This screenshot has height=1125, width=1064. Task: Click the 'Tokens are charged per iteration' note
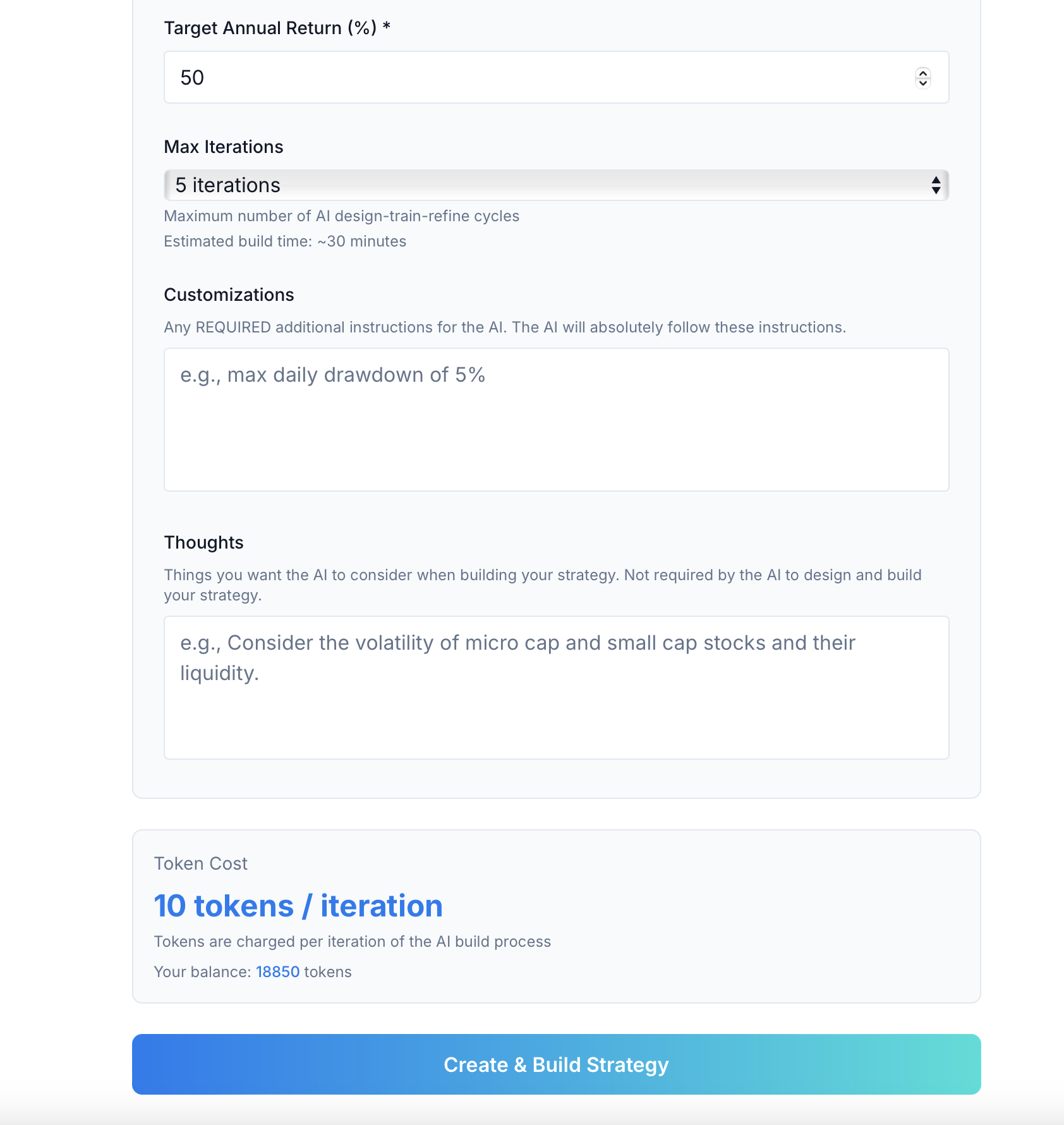pos(352,942)
